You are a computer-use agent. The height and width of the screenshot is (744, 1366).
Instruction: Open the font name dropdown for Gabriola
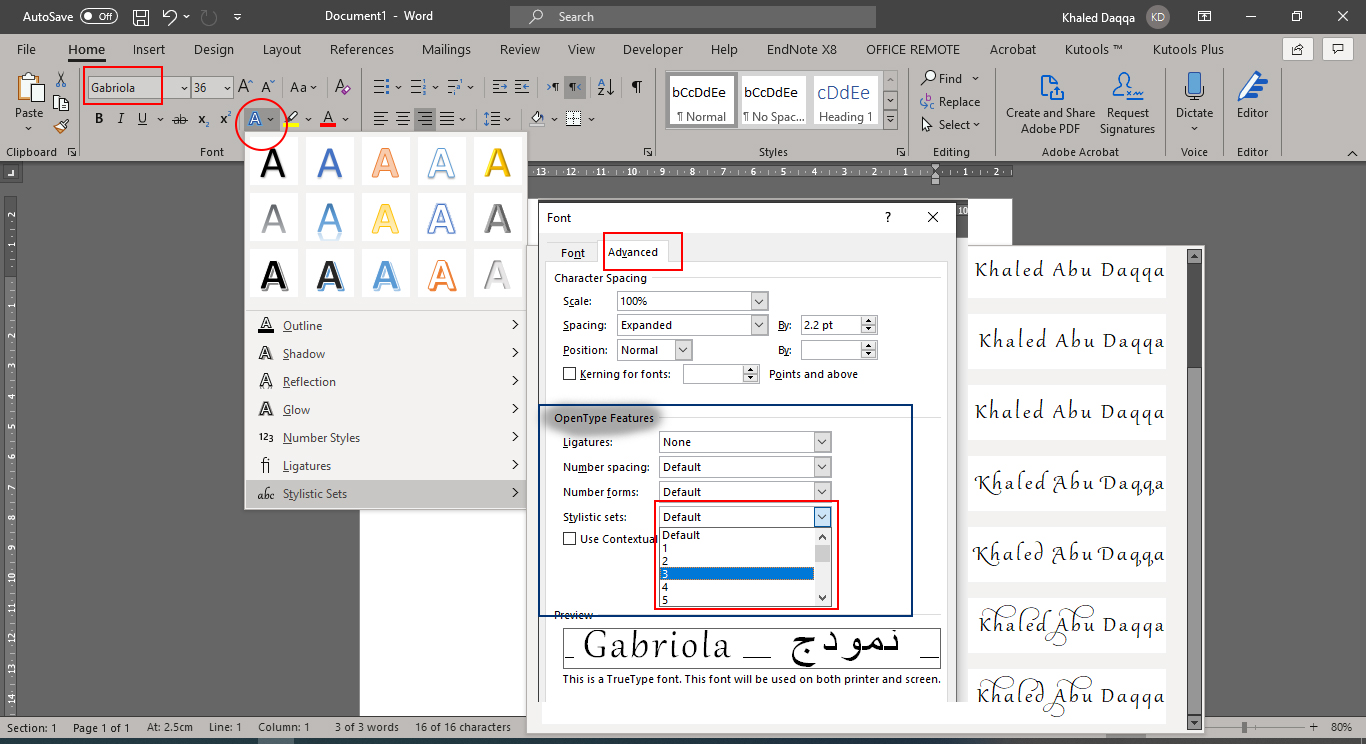point(184,88)
